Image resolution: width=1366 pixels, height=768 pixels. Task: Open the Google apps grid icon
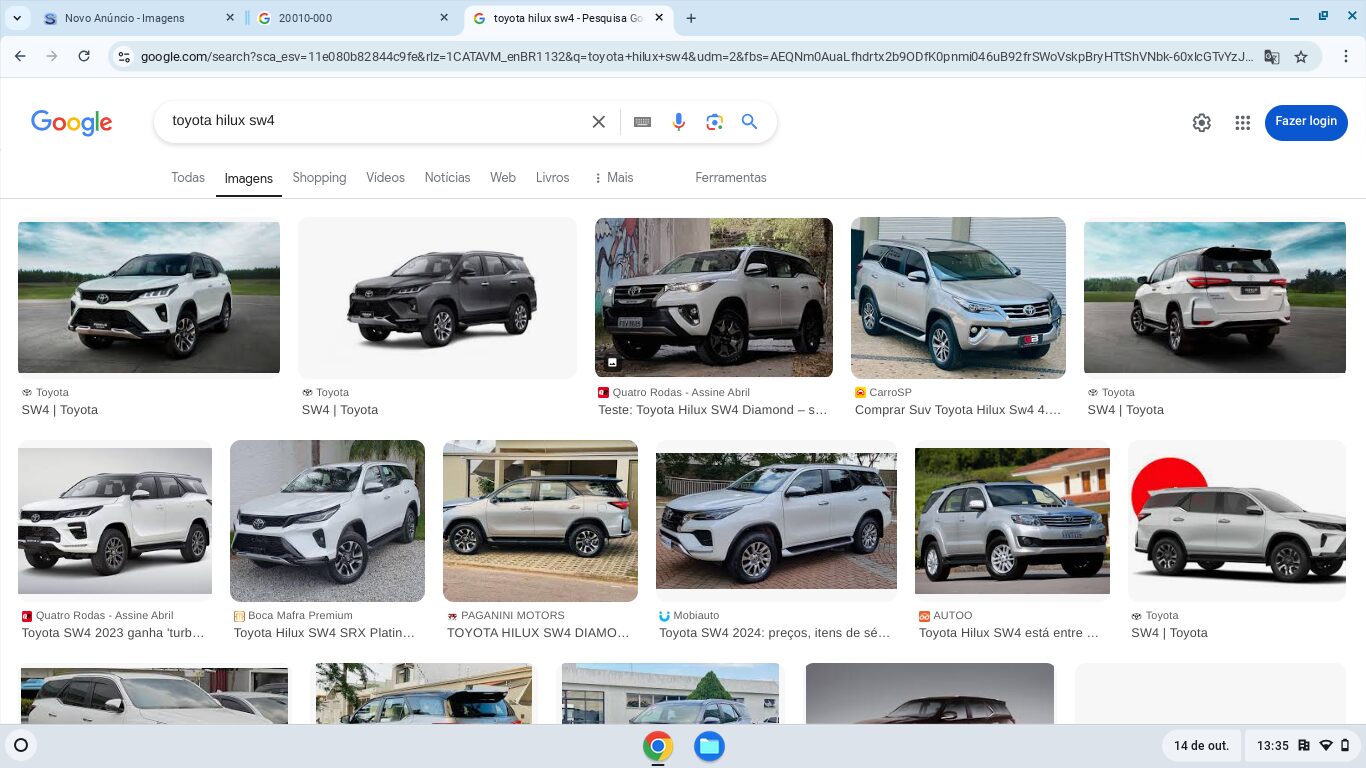[1242, 122]
